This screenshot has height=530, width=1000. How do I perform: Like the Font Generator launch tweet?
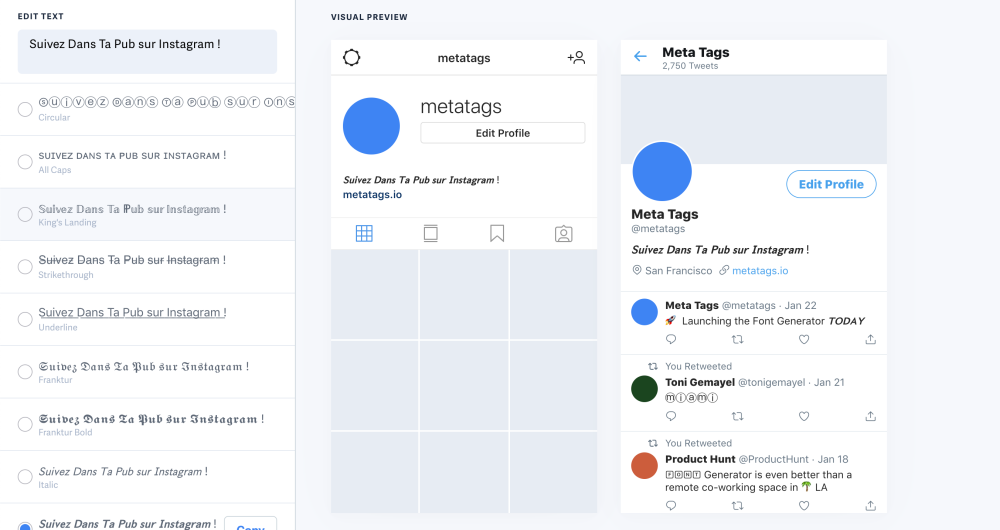click(x=804, y=339)
